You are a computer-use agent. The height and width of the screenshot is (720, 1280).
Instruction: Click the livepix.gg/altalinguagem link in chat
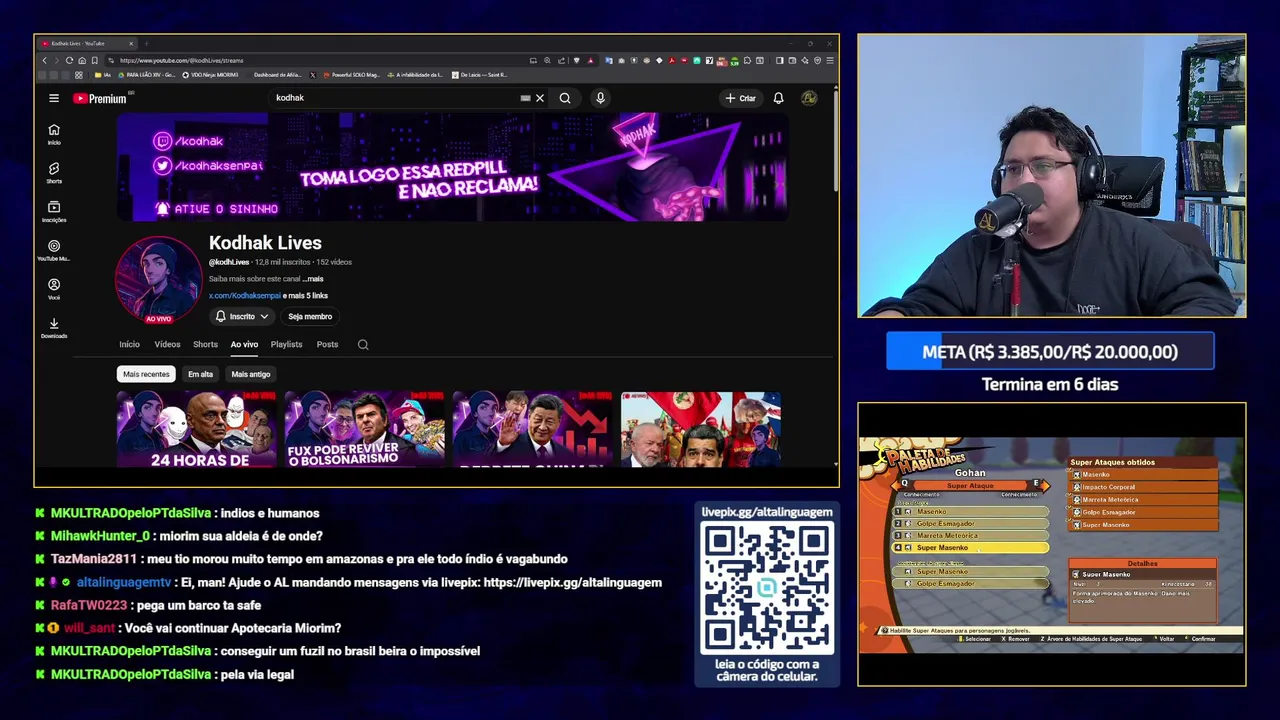click(572, 582)
